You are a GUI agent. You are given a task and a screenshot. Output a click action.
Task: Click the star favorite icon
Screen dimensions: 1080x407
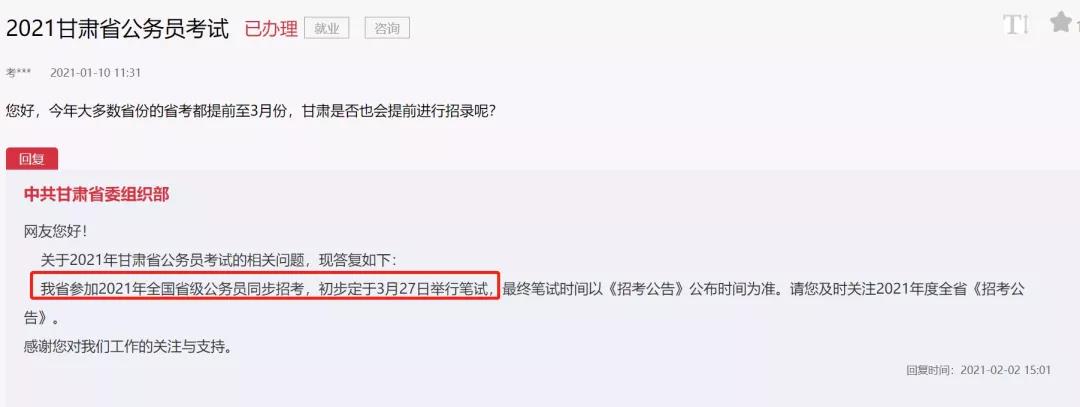(1061, 23)
